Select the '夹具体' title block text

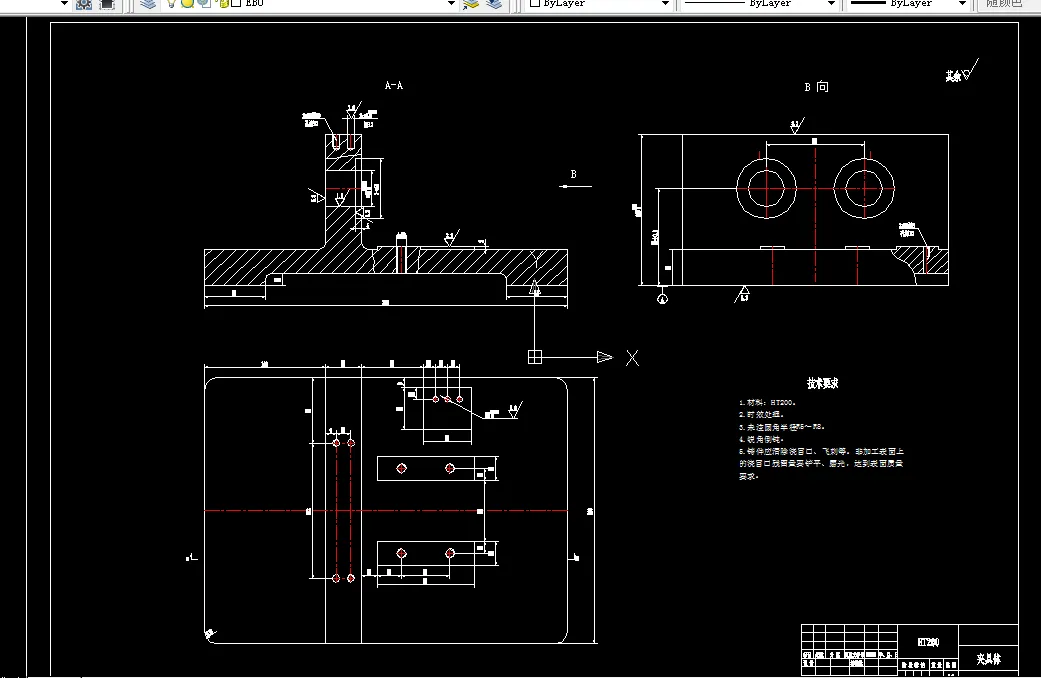click(x=989, y=659)
